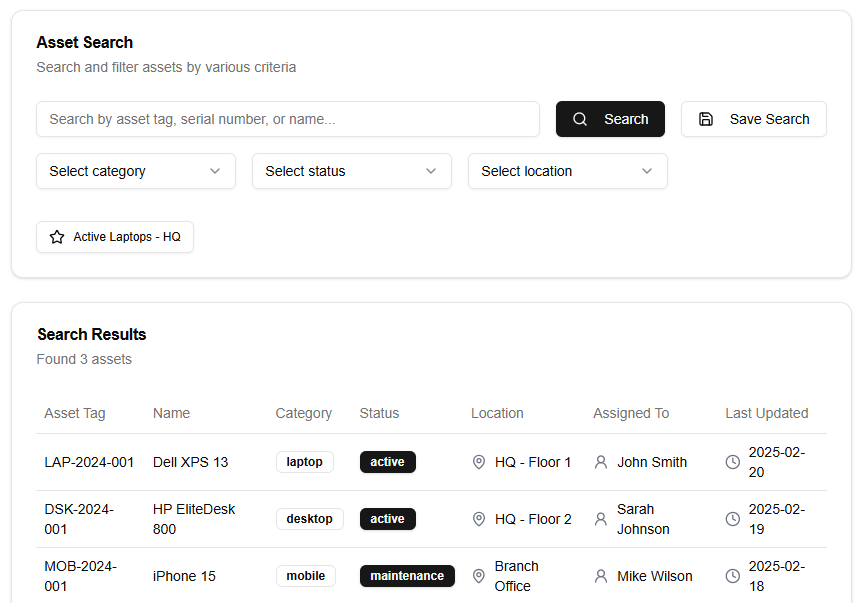Click the 2025-02-20 date text

click(x=777, y=462)
